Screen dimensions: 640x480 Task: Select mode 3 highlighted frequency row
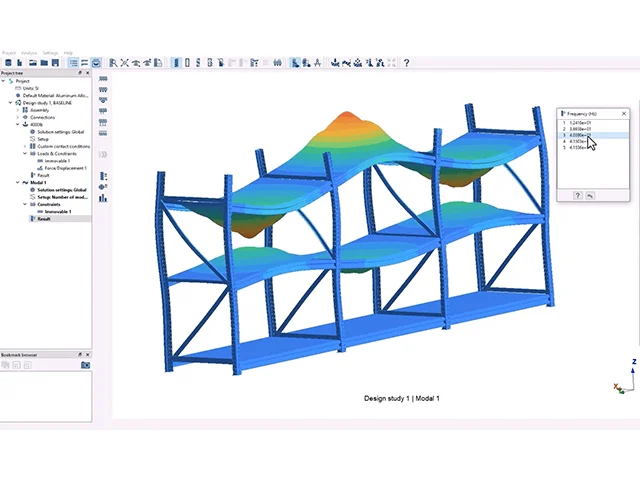coord(593,135)
